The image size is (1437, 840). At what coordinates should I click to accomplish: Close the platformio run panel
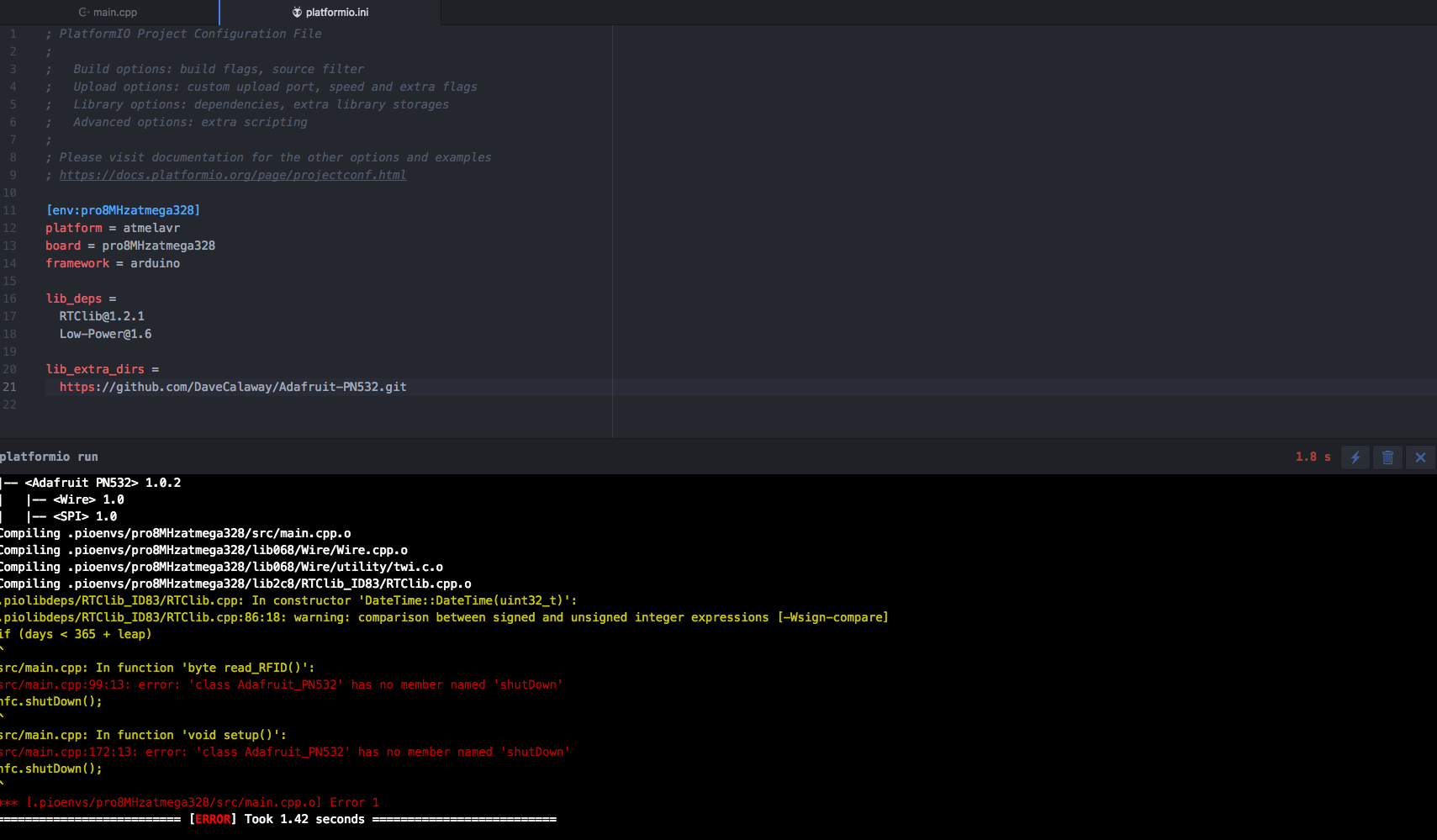(x=1421, y=457)
